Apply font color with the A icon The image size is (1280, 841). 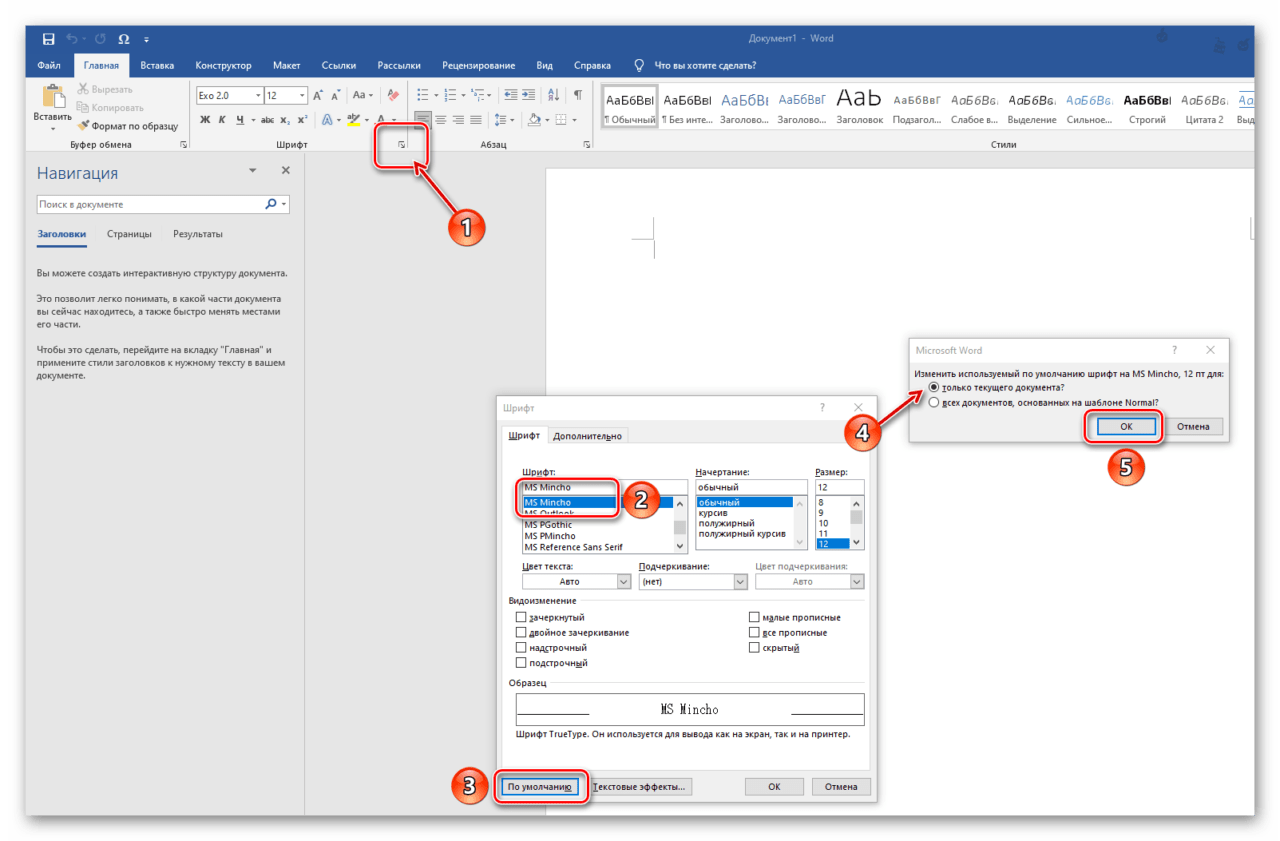coord(381,120)
